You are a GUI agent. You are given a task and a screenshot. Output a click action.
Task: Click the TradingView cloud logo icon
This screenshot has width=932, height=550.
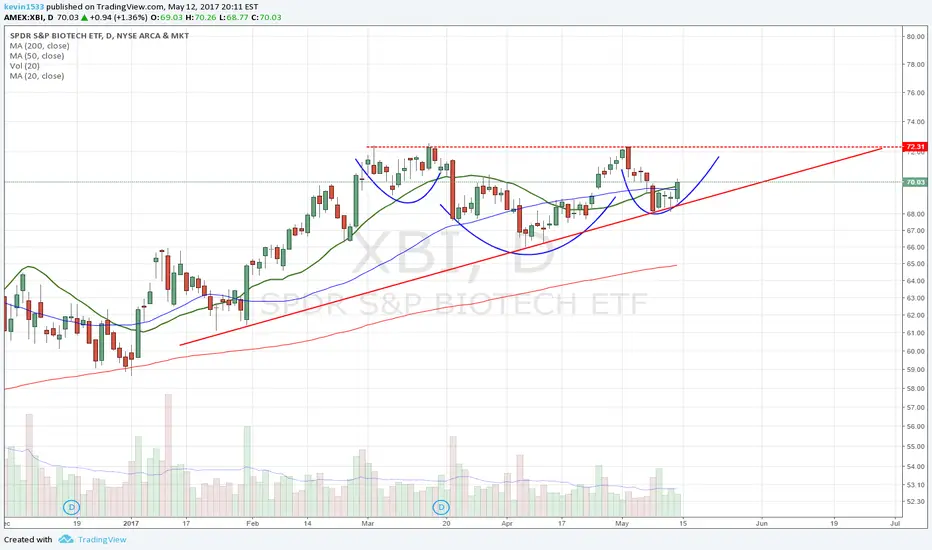tap(66, 539)
